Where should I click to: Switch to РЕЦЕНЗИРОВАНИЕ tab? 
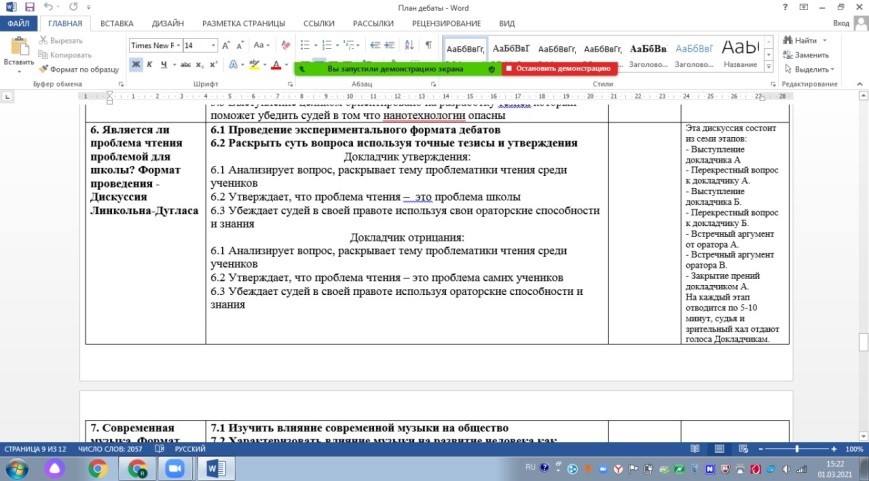446,23
